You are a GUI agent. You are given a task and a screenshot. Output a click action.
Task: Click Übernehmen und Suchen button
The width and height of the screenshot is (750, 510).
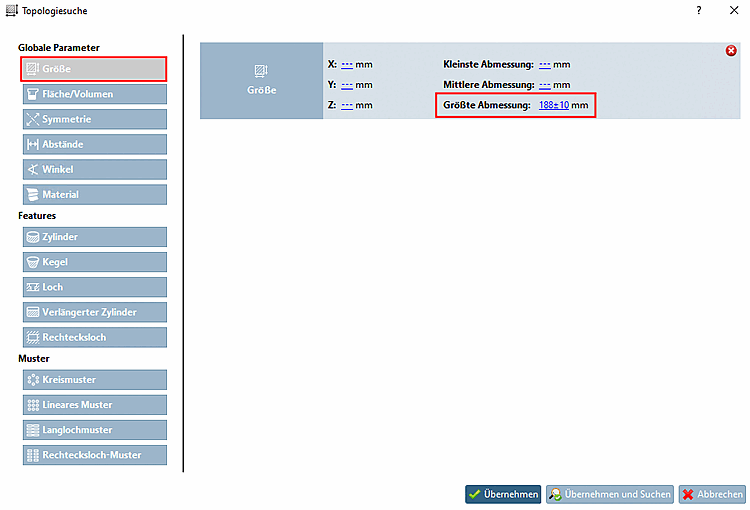point(610,494)
